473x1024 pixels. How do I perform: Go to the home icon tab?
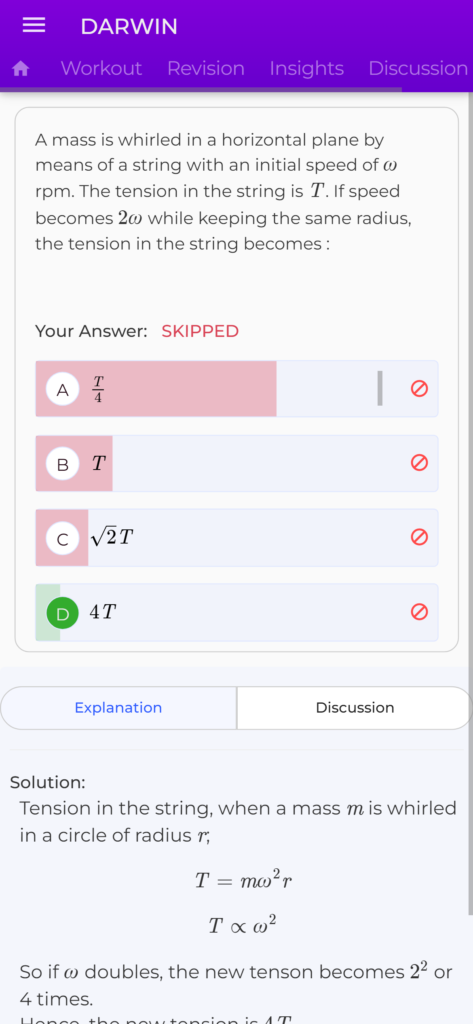click(x=22, y=69)
